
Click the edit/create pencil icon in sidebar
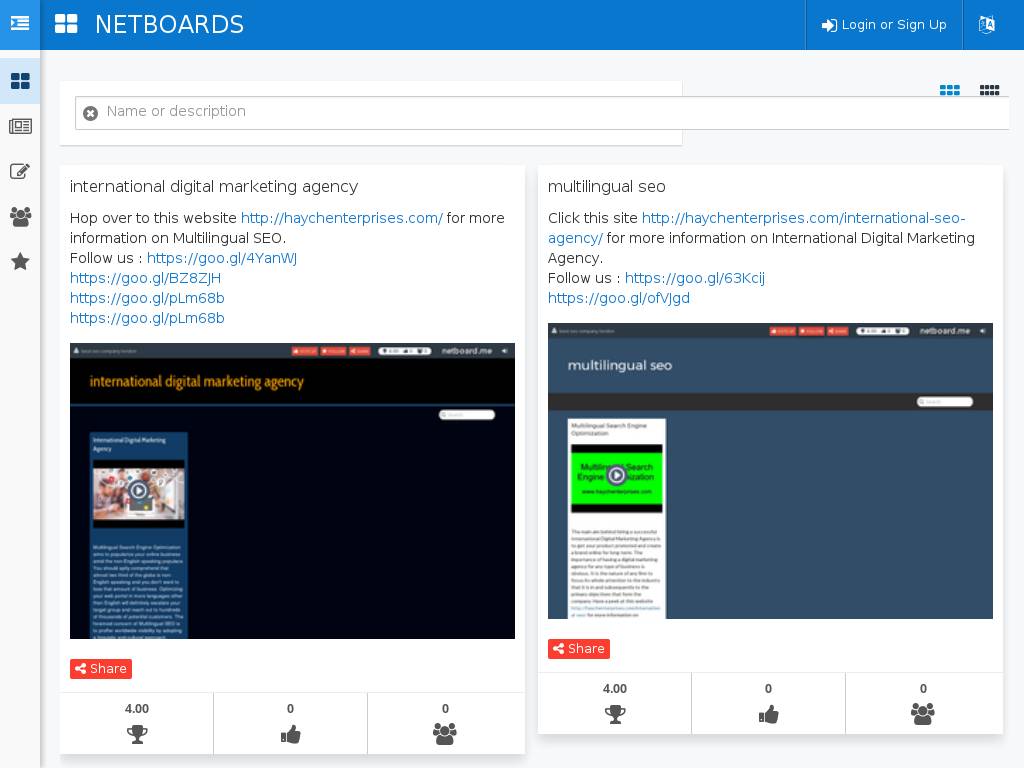click(x=20, y=171)
